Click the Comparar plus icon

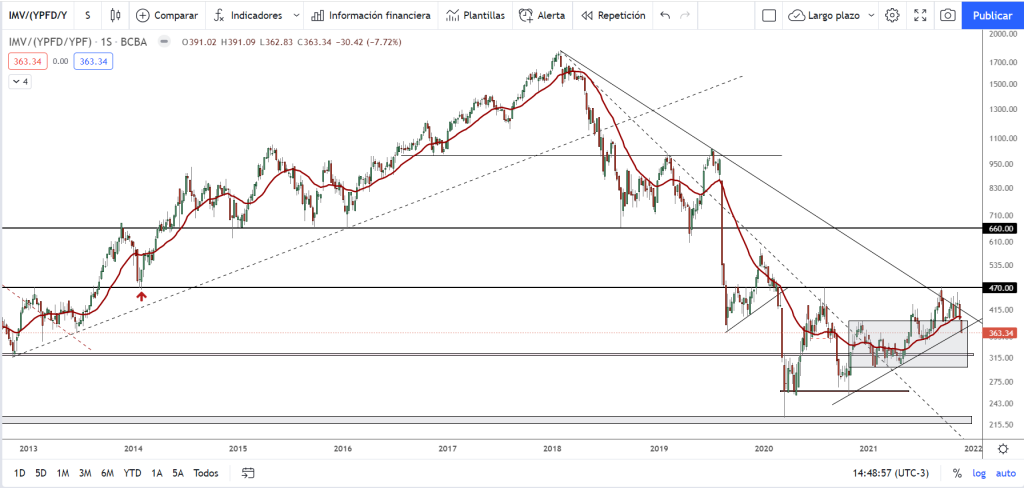[x=142, y=15]
